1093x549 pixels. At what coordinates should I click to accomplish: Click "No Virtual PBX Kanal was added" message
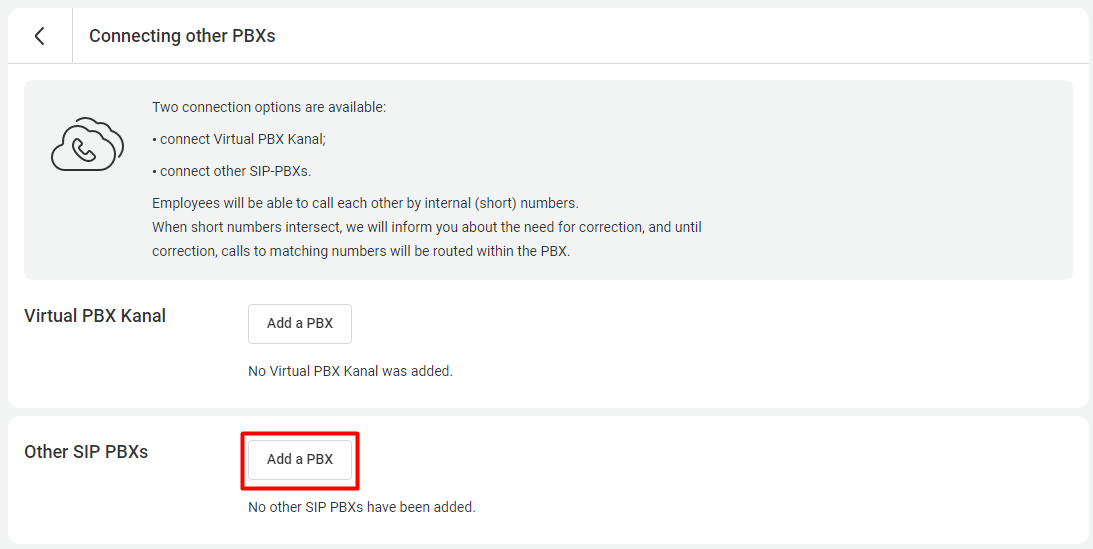(x=350, y=371)
